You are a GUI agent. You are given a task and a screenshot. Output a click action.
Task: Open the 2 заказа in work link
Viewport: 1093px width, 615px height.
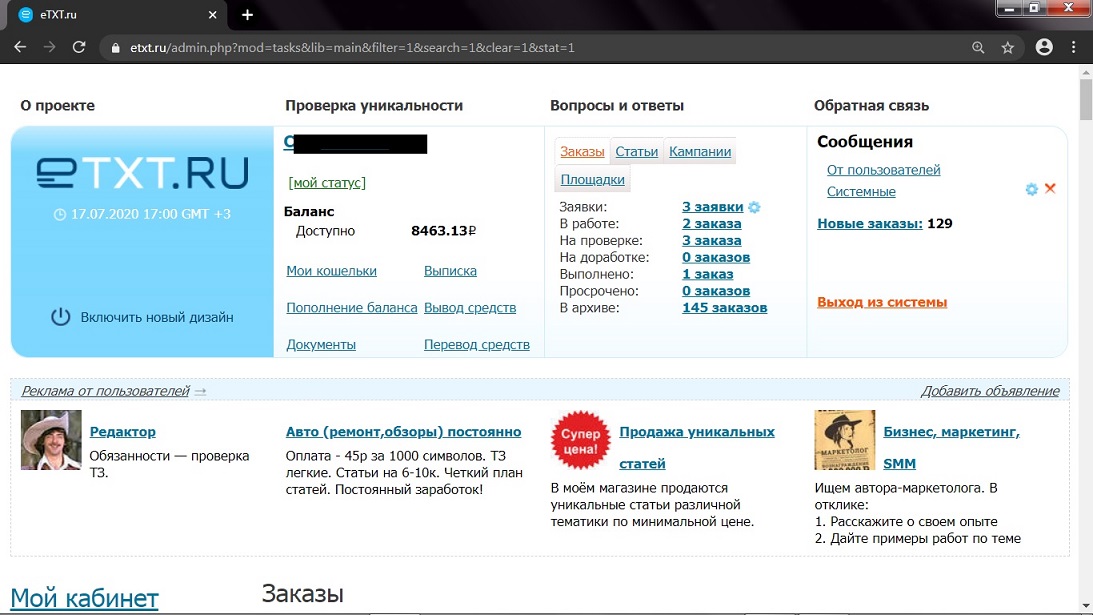coord(712,224)
